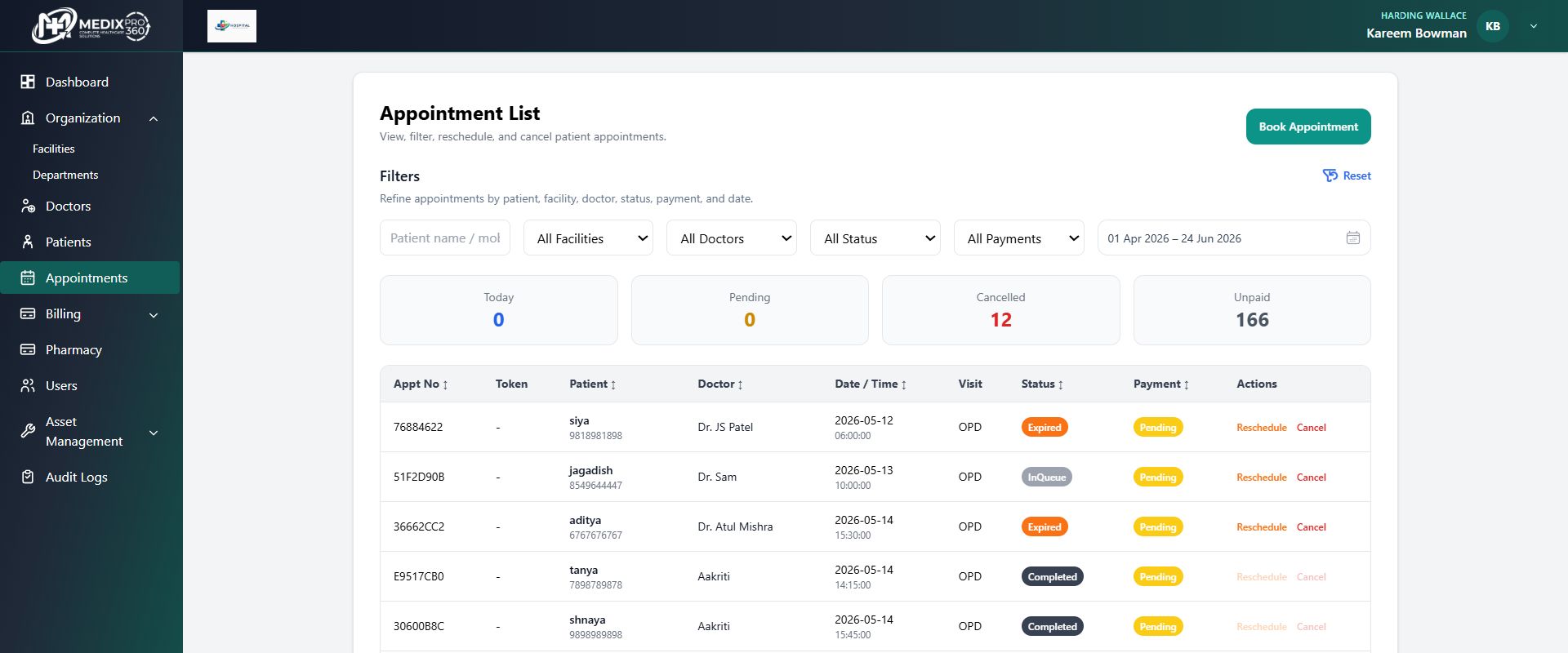The width and height of the screenshot is (1568, 653).
Task: Open the Users group icon
Action: point(28,385)
